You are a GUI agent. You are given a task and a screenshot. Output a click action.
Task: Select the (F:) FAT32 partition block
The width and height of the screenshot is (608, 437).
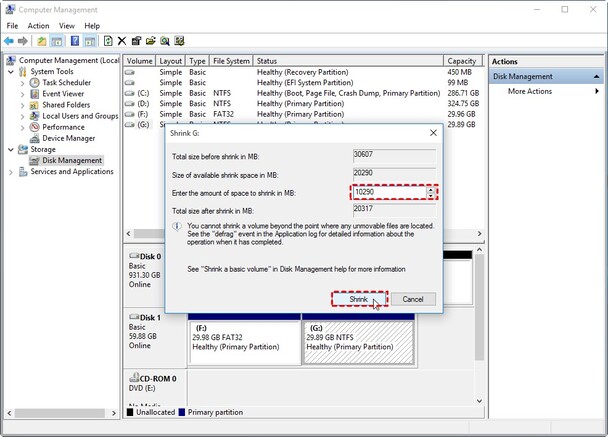tap(243, 340)
